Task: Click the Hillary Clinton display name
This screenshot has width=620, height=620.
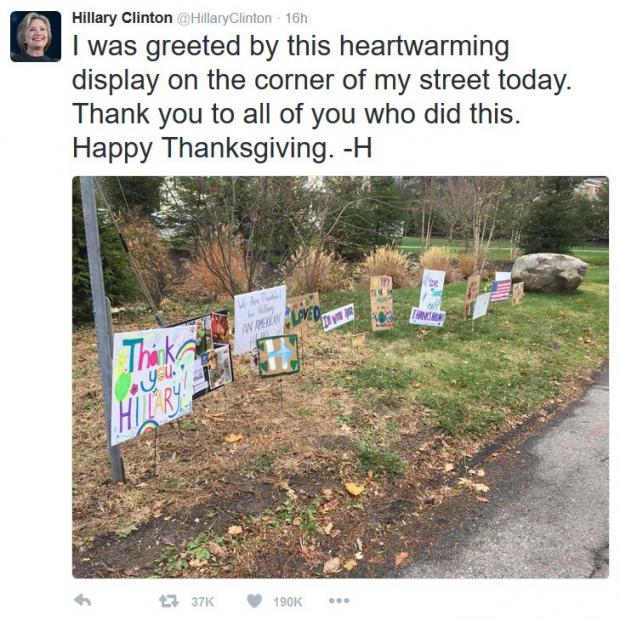Action: point(122,18)
